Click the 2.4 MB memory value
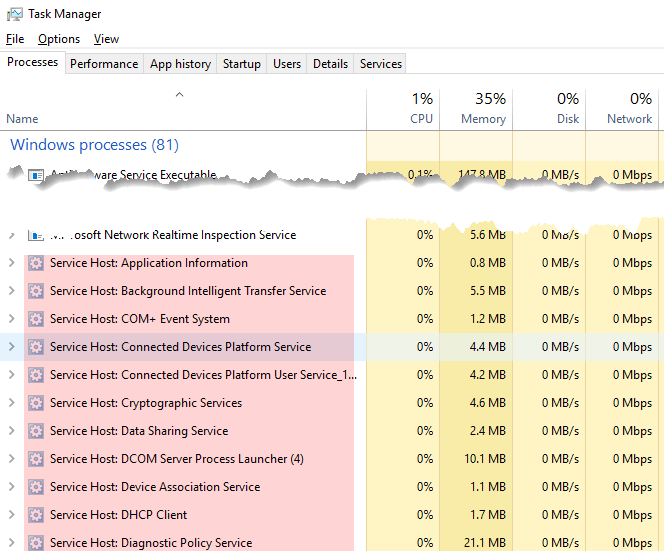This screenshot has width=664, height=551. 488,431
